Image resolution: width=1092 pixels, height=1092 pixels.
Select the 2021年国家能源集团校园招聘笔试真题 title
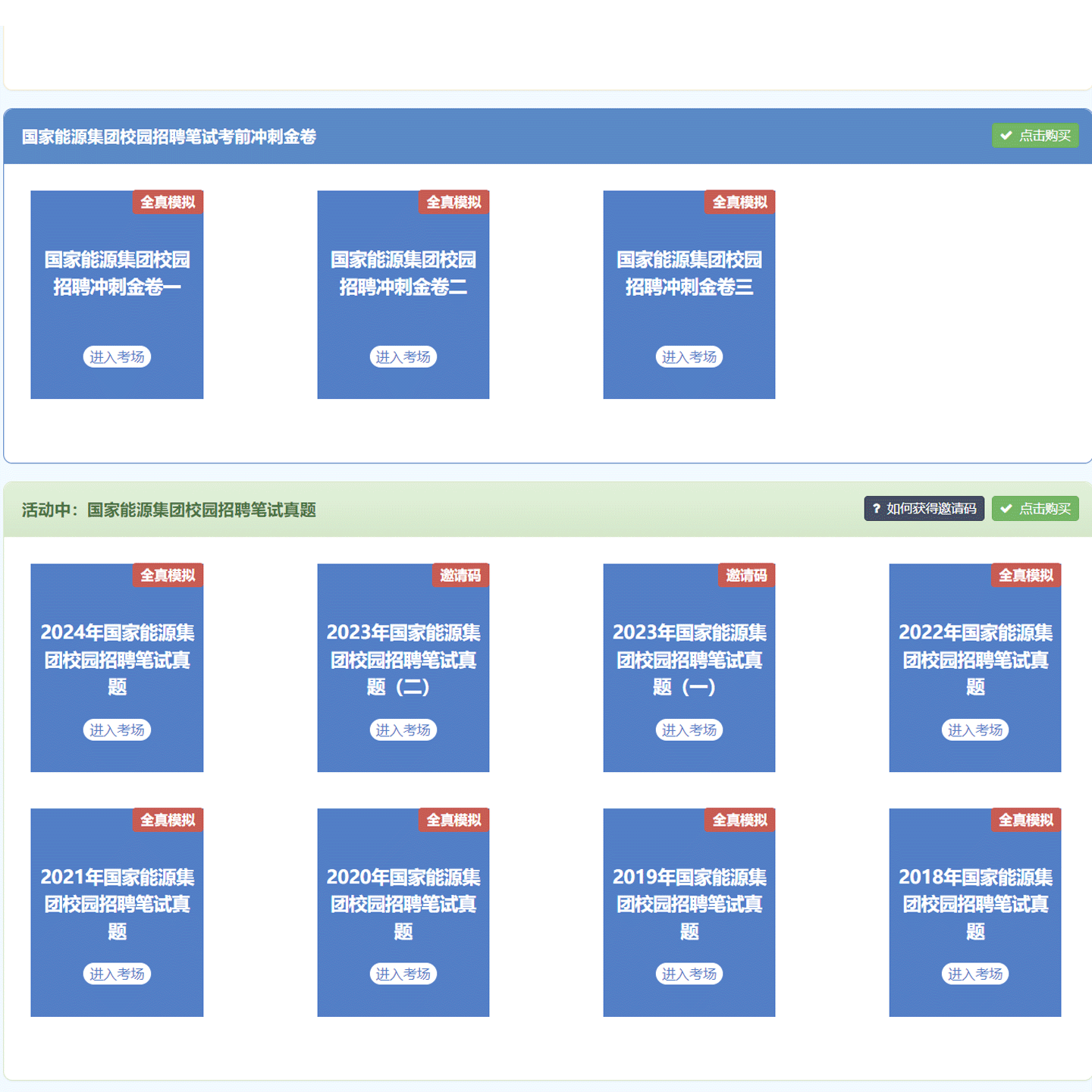[117, 904]
